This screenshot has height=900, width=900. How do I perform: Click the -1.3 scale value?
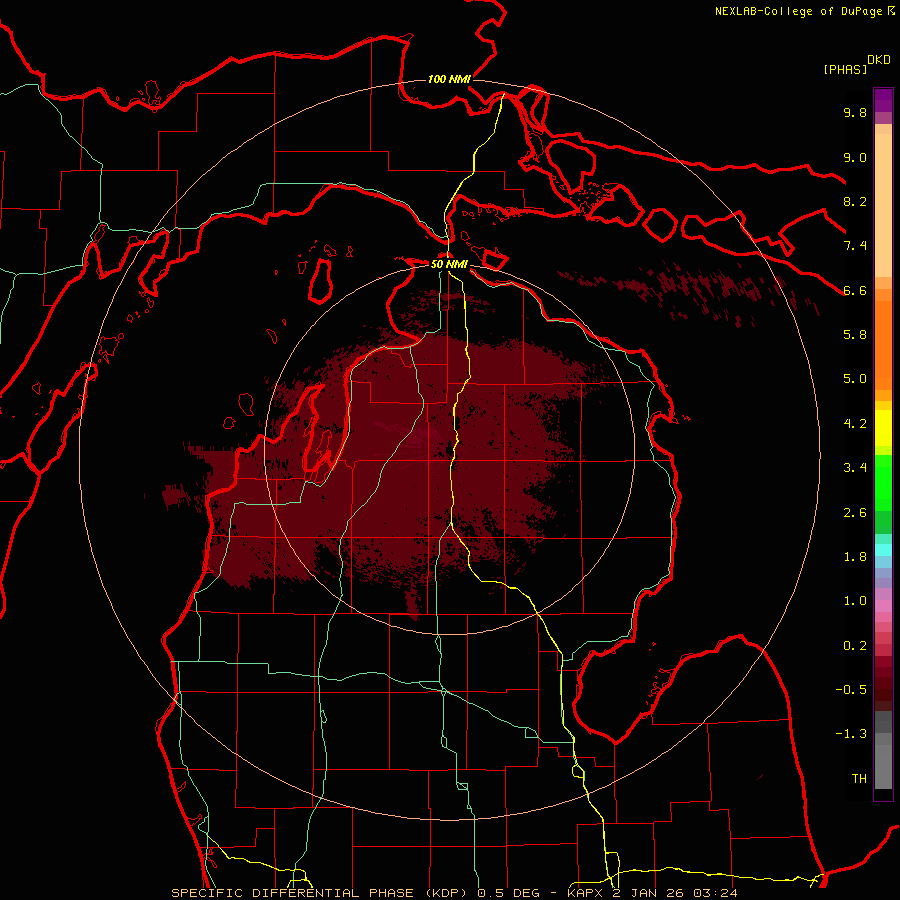pyautogui.click(x=851, y=734)
